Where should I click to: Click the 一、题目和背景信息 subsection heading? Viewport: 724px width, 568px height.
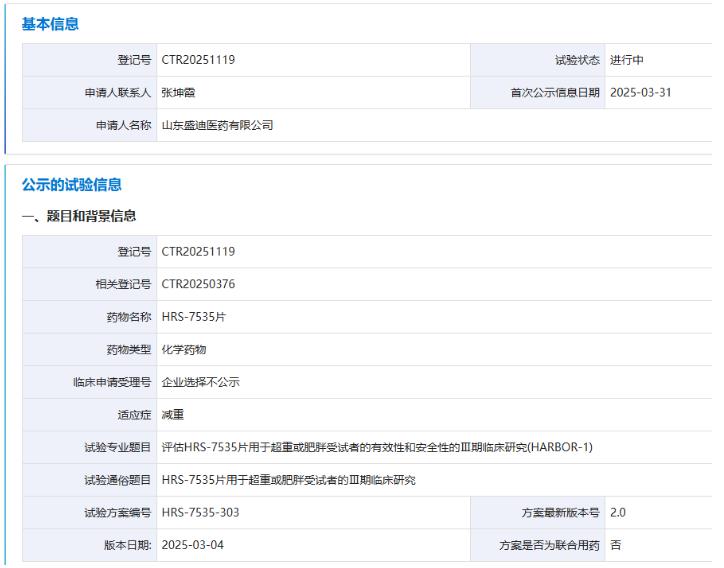(x=79, y=216)
